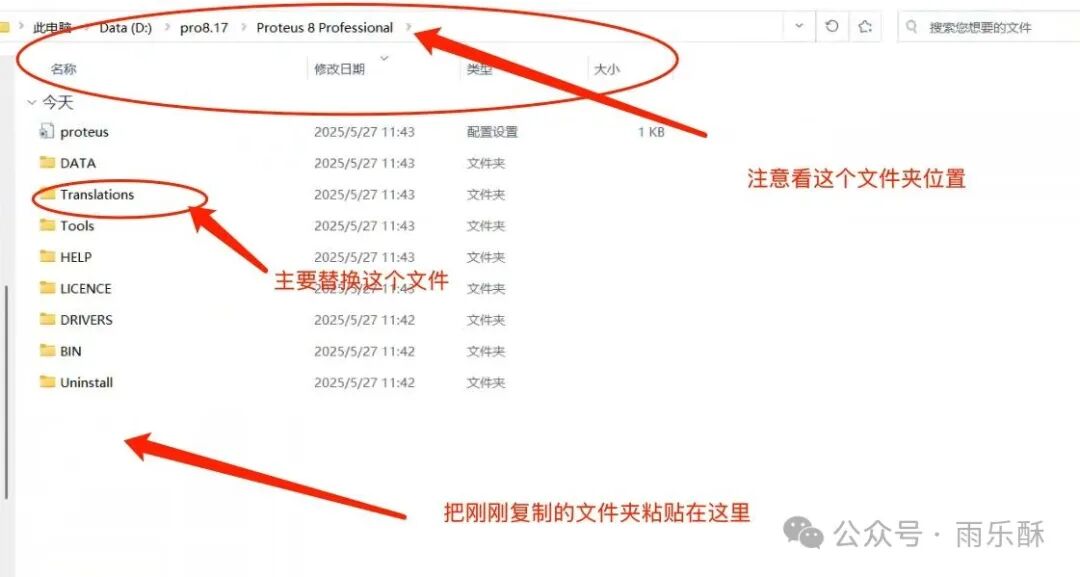
Task: Select the DRIVERS folder icon
Action: point(46,319)
